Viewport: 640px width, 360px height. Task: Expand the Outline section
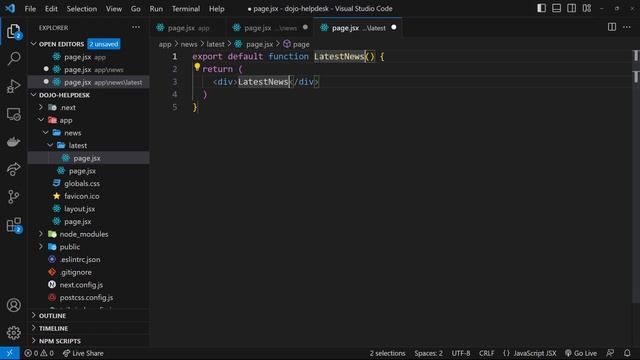click(x=88, y=316)
